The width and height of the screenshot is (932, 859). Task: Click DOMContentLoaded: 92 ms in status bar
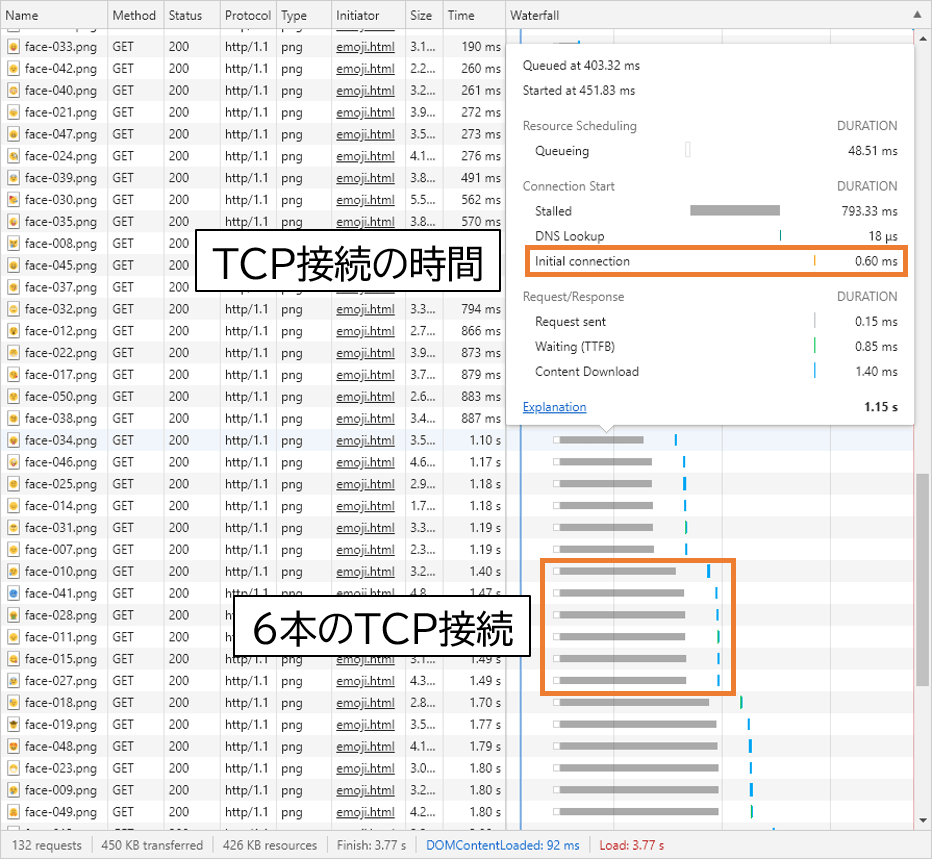(502, 845)
